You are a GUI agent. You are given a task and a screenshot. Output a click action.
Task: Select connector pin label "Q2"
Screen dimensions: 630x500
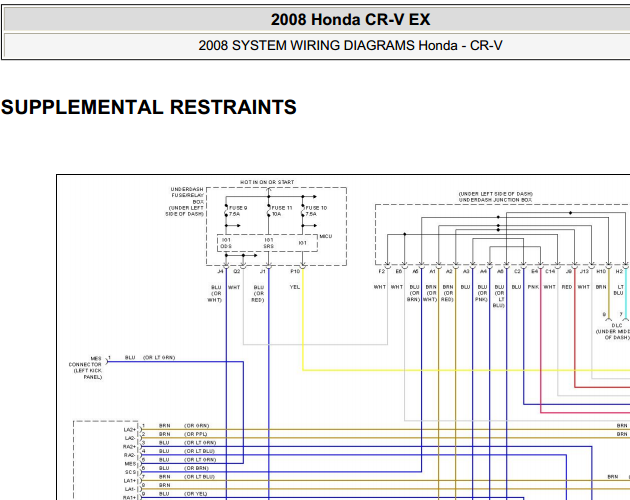[237, 272]
